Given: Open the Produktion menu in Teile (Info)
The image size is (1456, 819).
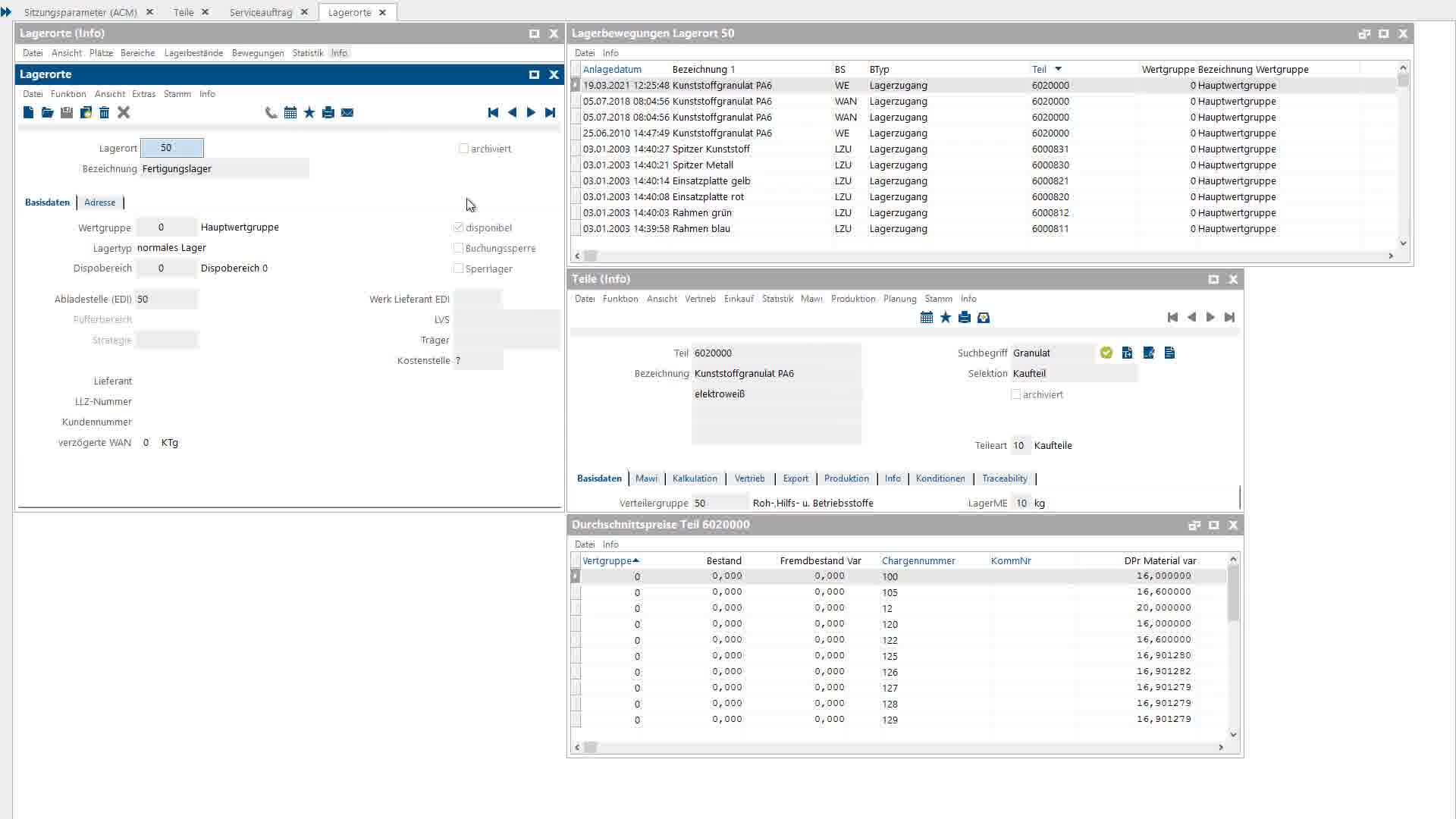Looking at the screenshot, I should click(853, 299).
